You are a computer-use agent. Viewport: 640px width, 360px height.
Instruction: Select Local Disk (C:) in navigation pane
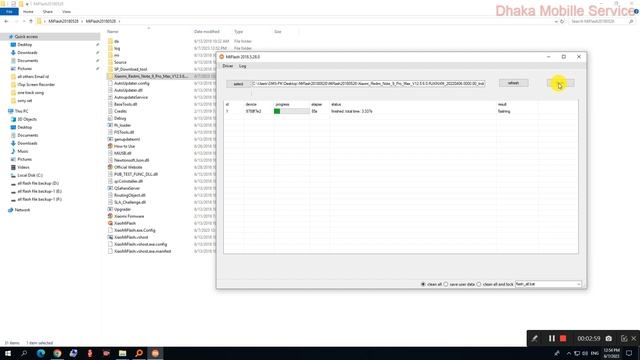[30, 175]
